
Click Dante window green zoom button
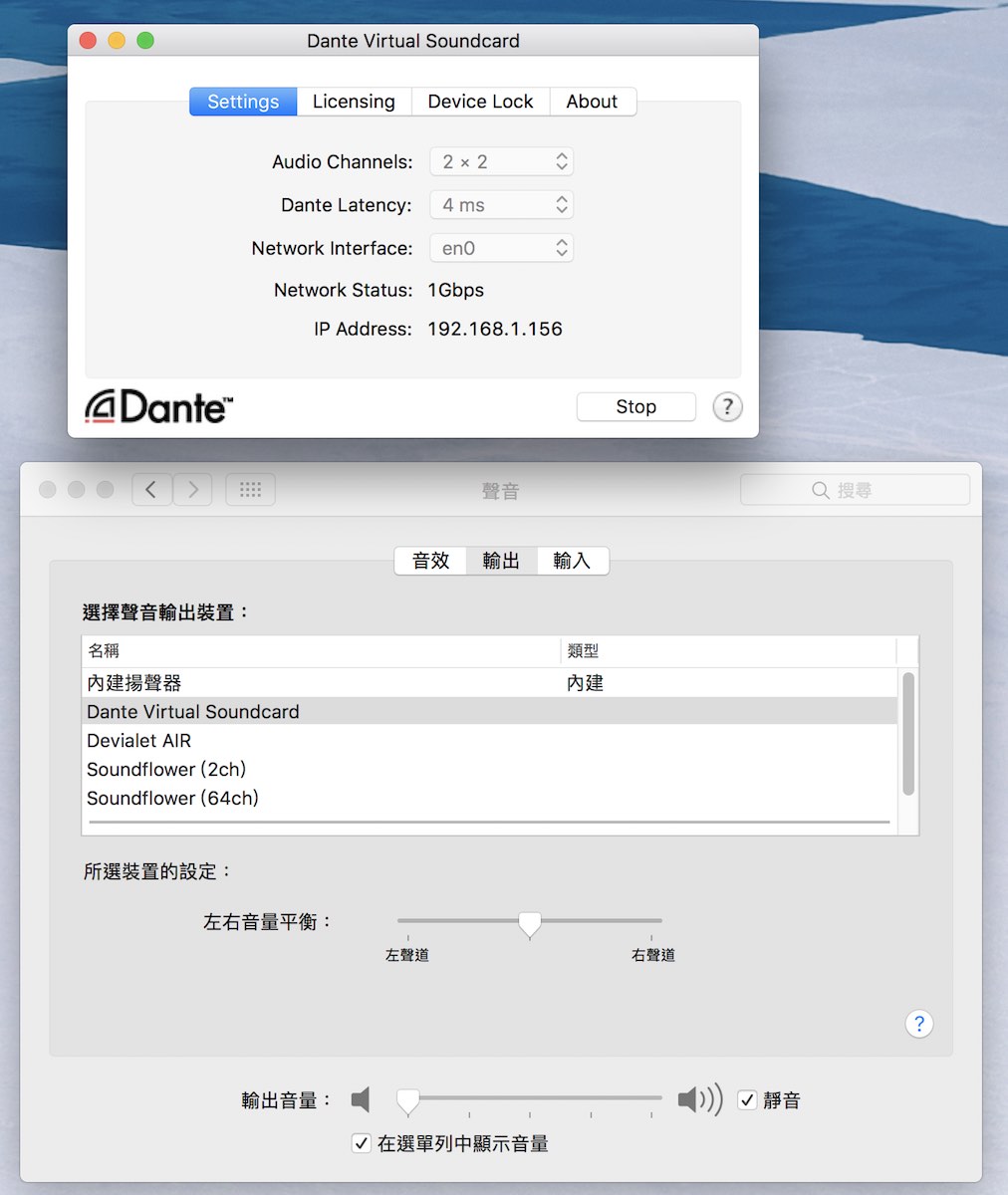[x=145, y=40]
